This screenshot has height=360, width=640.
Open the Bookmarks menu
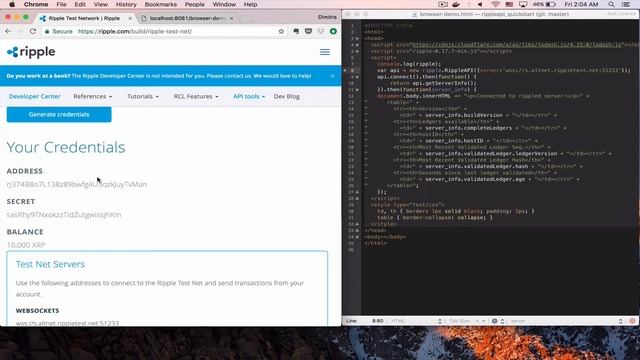pos(160,4)
